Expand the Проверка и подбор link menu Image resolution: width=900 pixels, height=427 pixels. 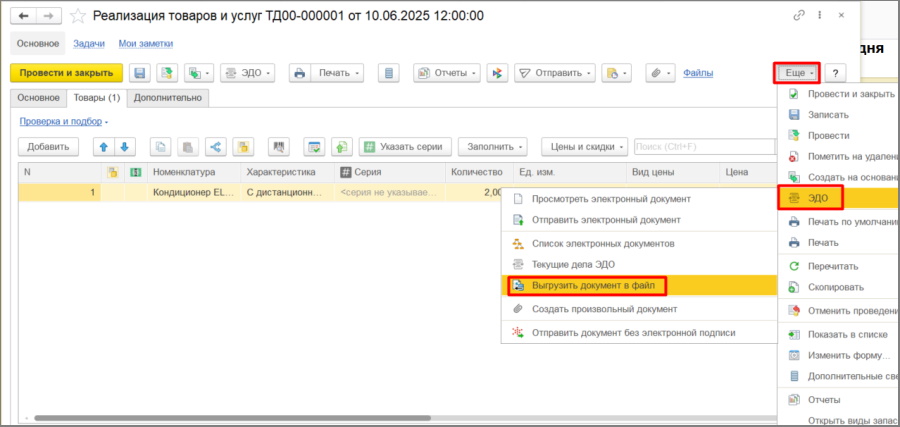coord(64,122)
